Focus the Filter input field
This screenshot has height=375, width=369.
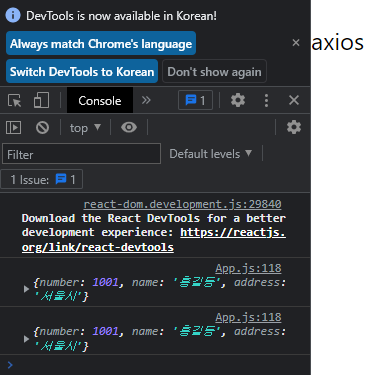point(81,154)
